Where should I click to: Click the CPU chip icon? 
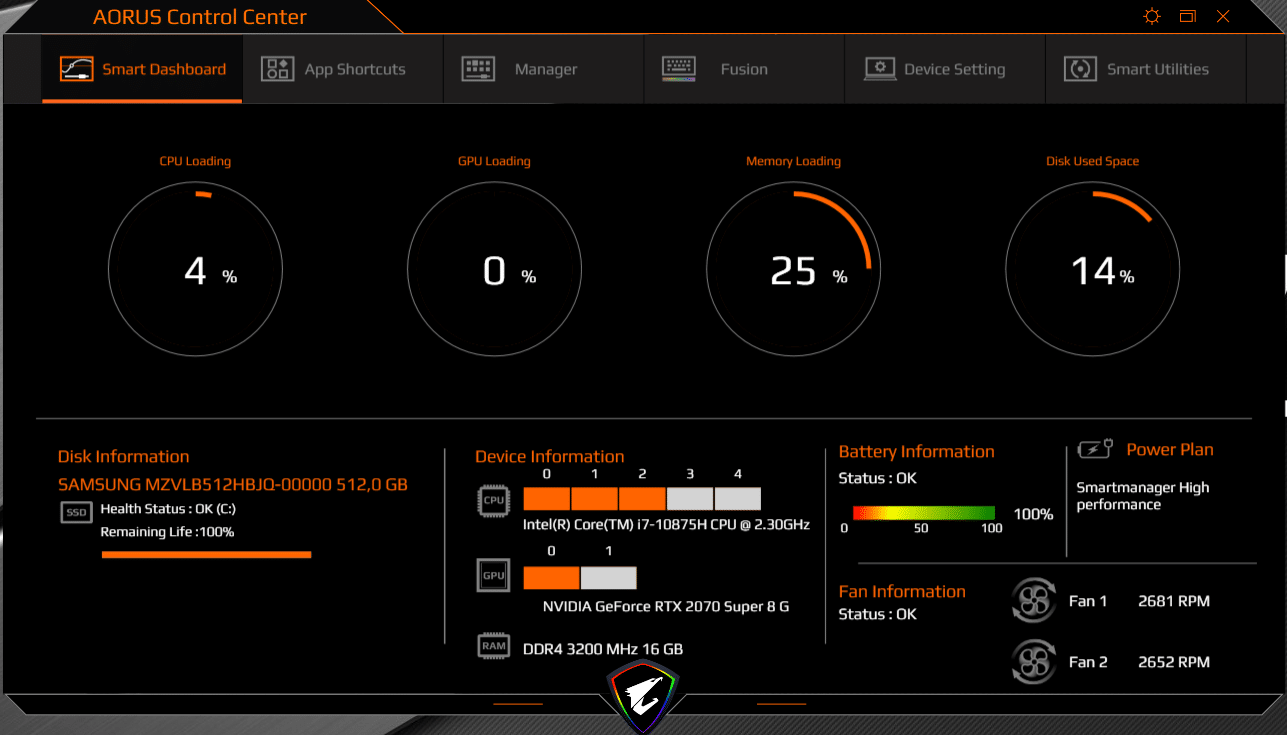pos(494,500)
